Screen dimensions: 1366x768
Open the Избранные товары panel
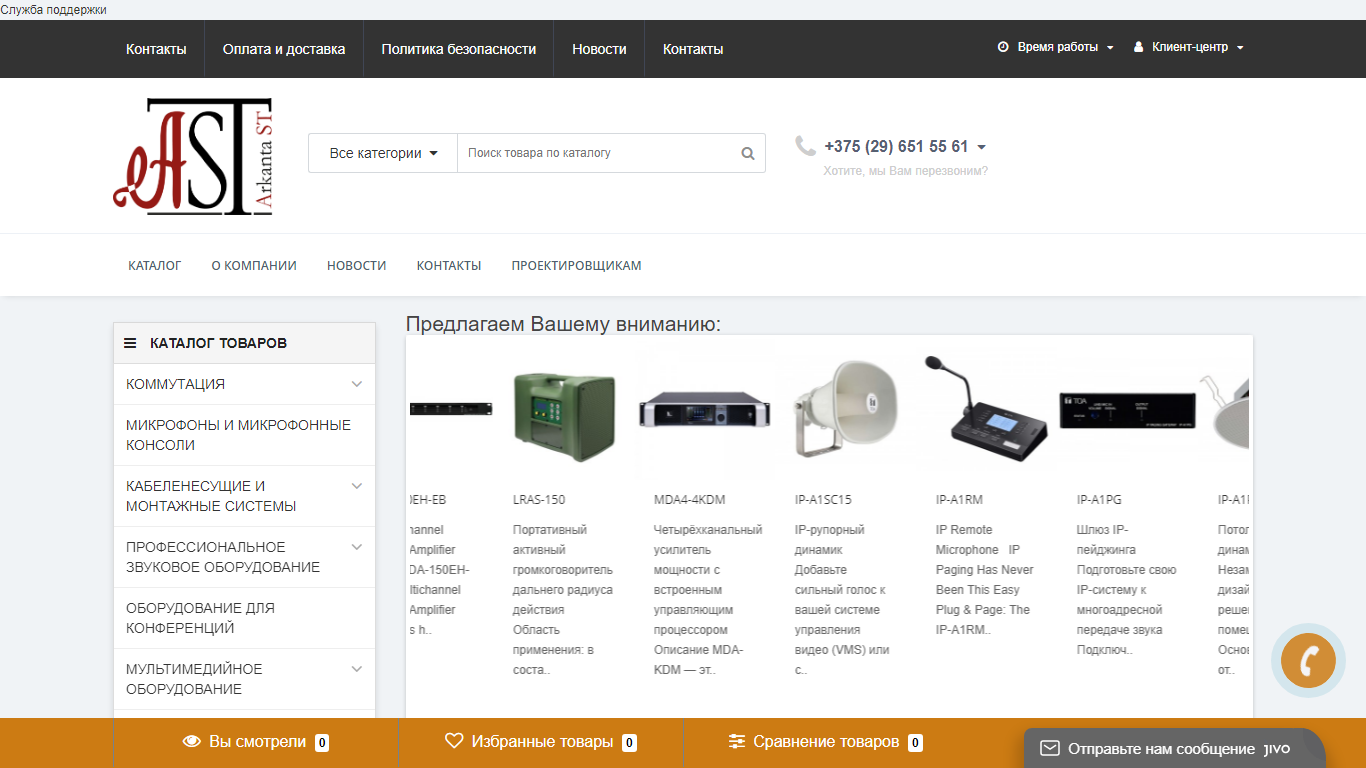[541, 742]
